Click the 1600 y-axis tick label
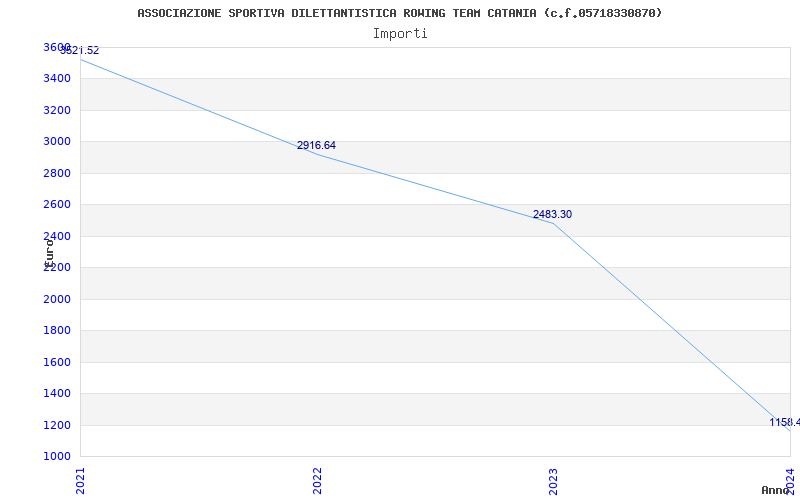 pyautogui.click(x=57, y=362)
